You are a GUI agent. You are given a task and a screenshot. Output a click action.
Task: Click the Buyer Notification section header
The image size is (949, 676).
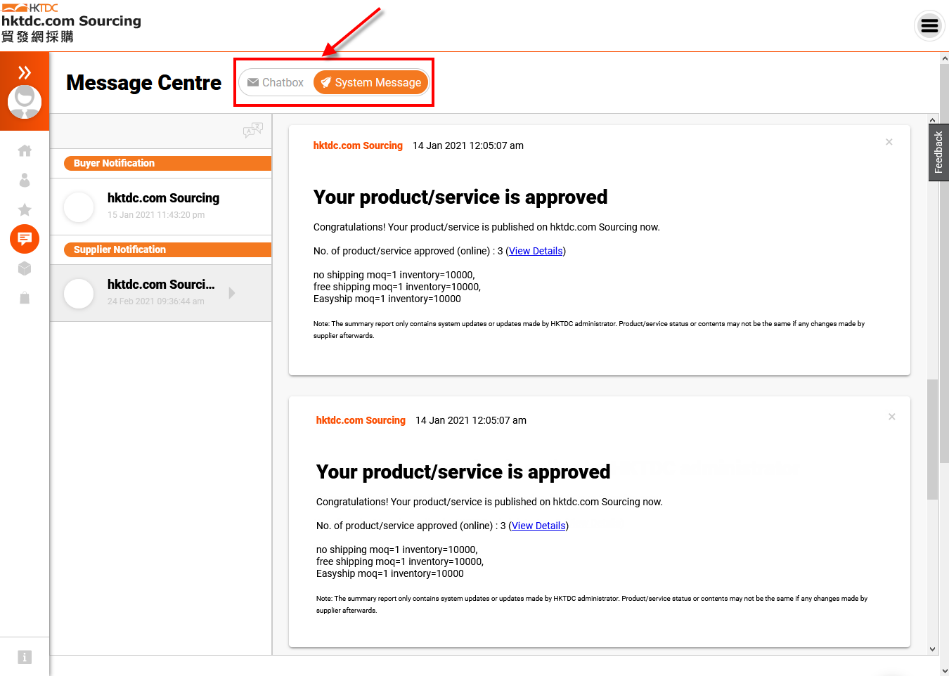click(x=168, y=163)
